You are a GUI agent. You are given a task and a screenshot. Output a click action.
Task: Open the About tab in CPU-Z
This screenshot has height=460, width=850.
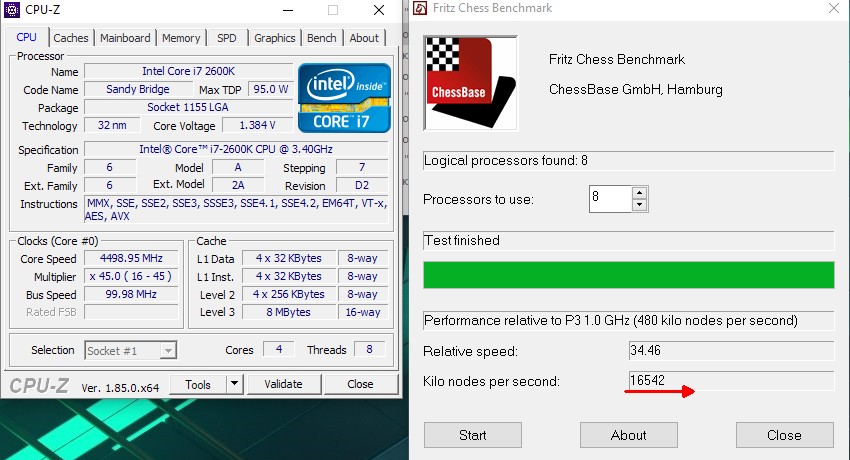[x=364, y=38]
